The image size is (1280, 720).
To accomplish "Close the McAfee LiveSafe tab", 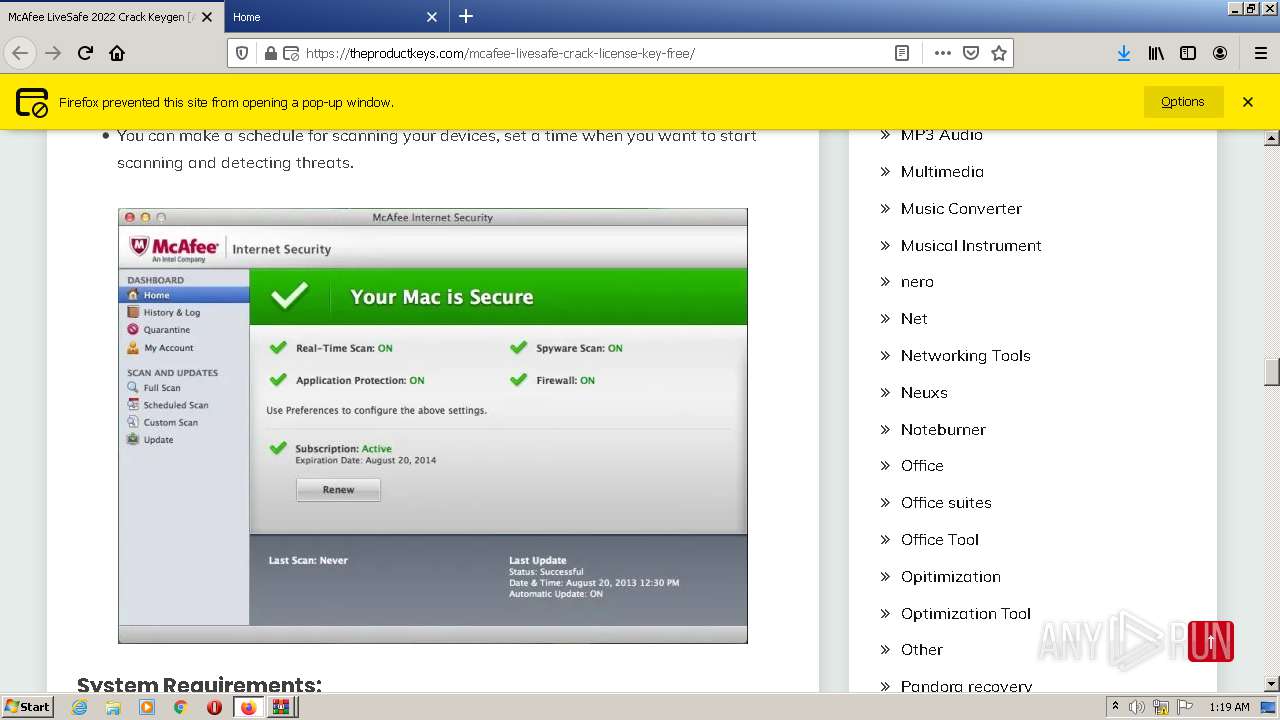I will (208, 17).
